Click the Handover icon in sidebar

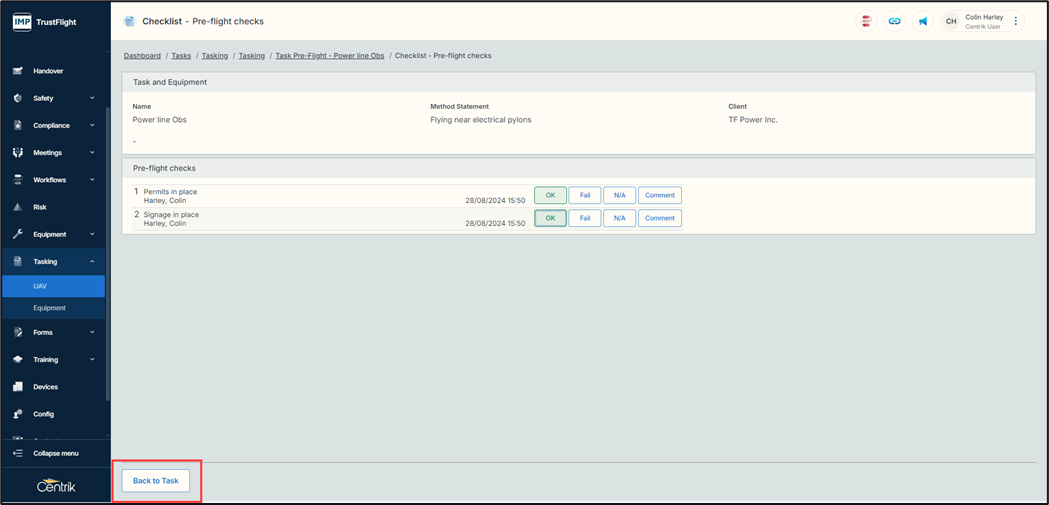click(18, 71)
